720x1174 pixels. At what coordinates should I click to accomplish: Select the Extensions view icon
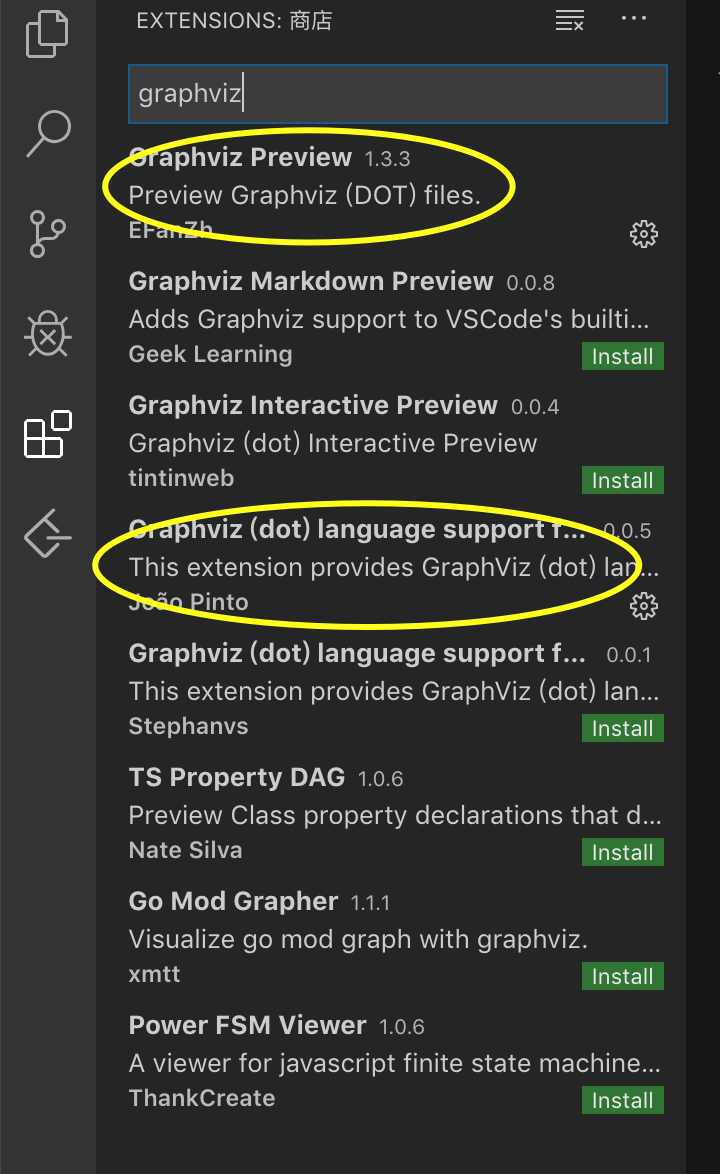coord(46,435)
